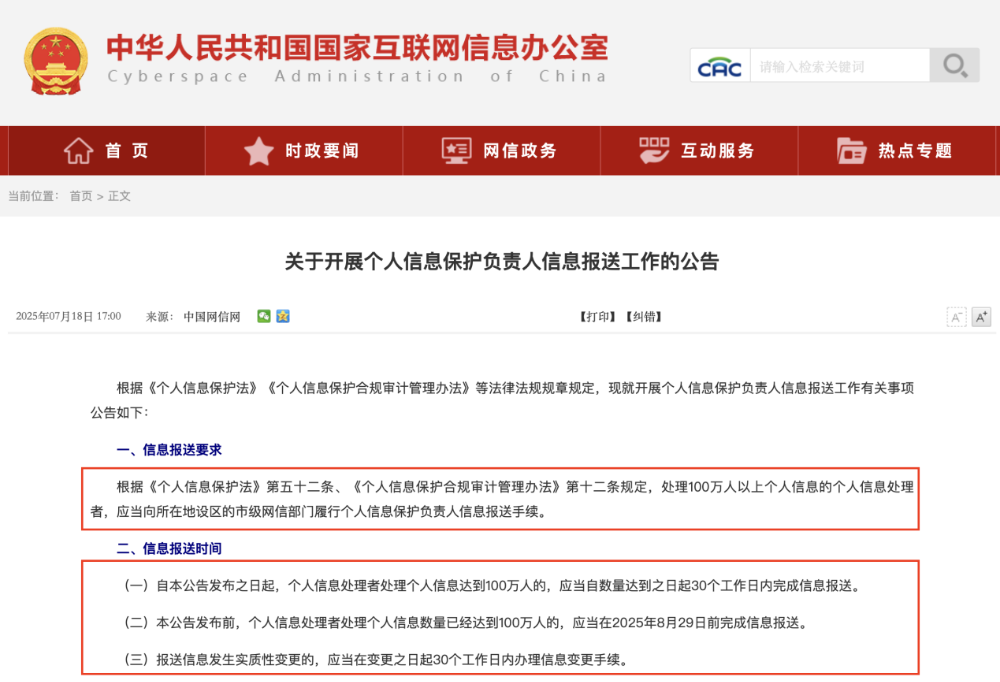Click the 当前位置： label
Viewport: 1000px width, 682px height.
tap(34, 196)
